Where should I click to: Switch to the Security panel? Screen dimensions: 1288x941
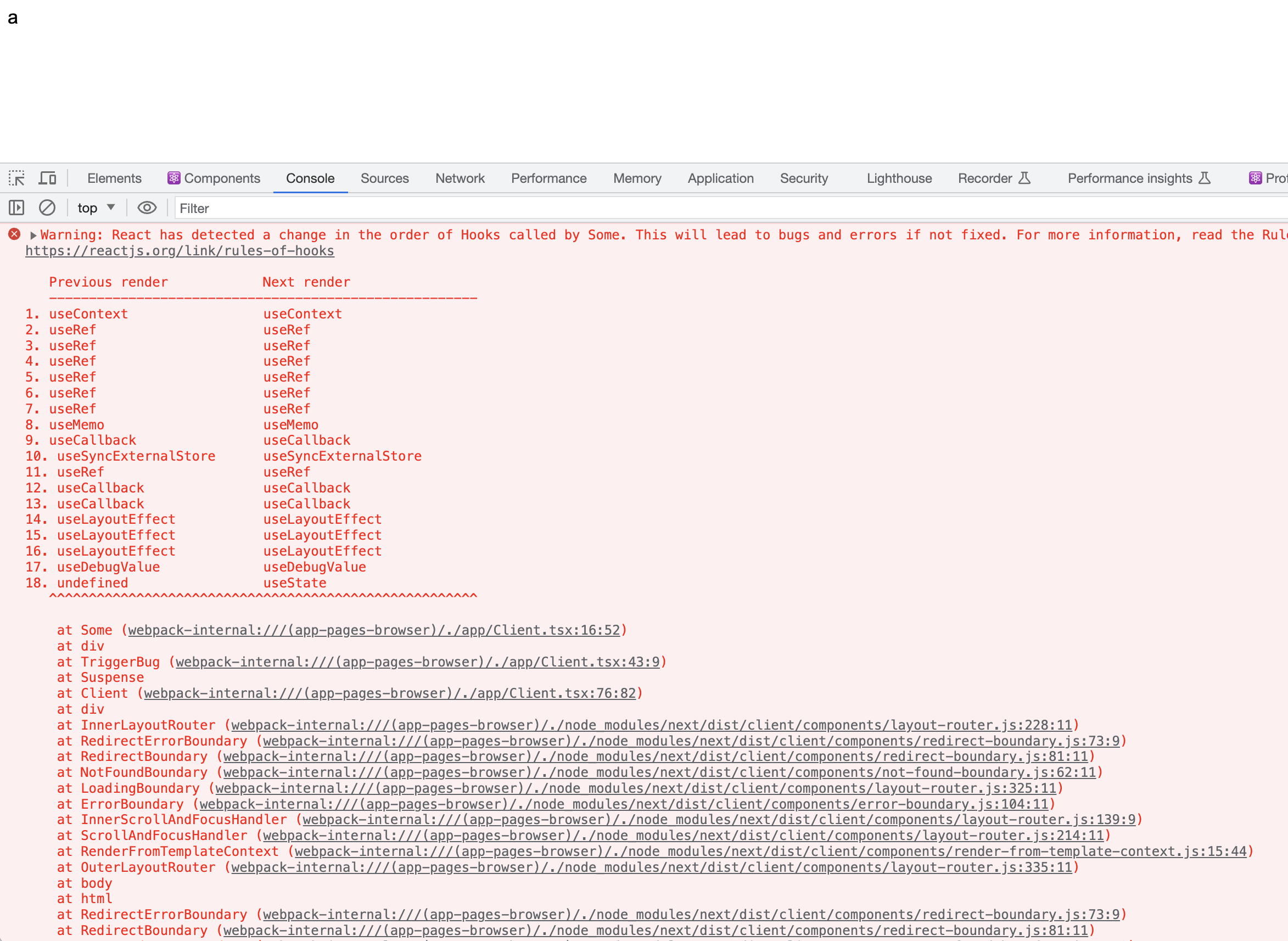(804, 178)
